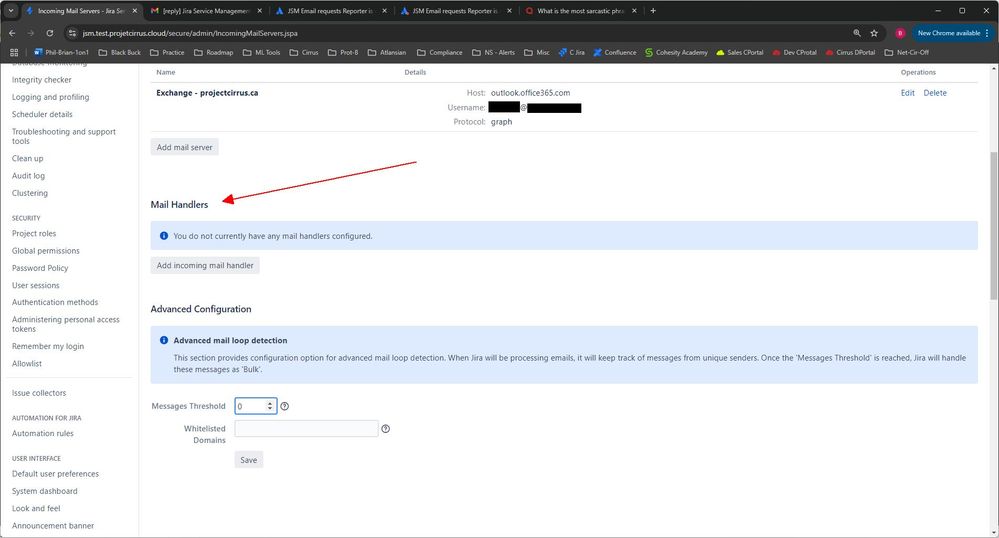
Task: Open Project roles under Security
Action: tap(34, 233)
